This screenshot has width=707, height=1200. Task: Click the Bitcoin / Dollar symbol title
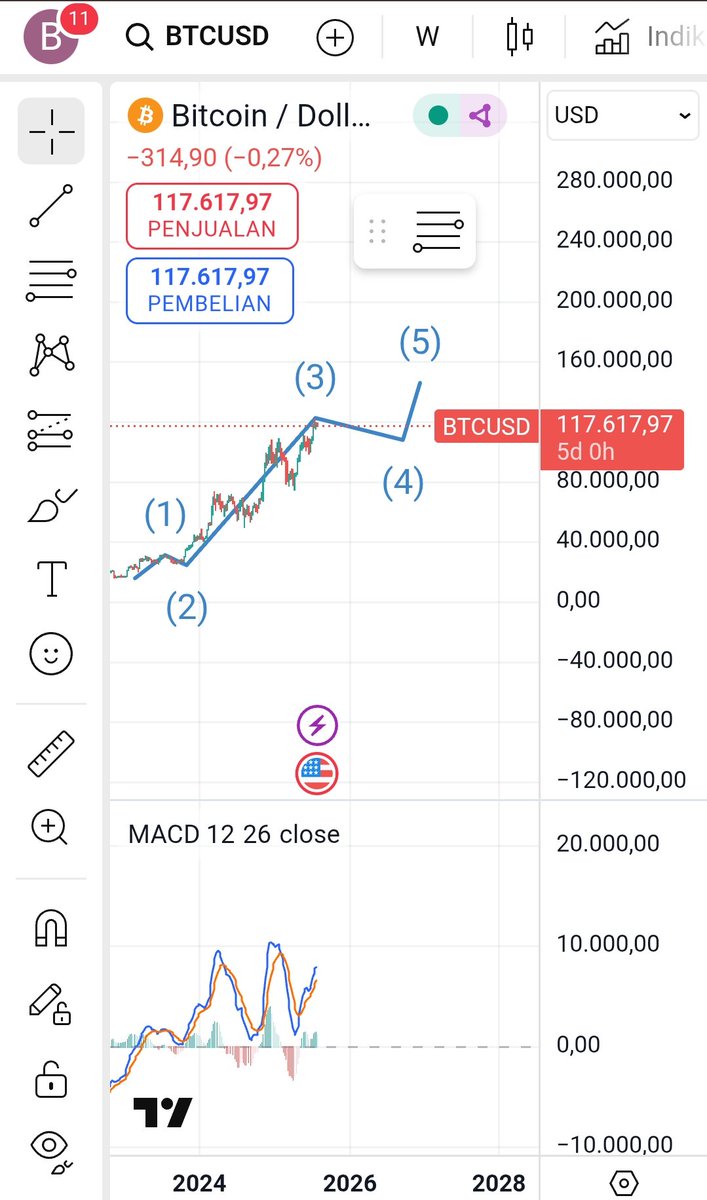point(271,116)
